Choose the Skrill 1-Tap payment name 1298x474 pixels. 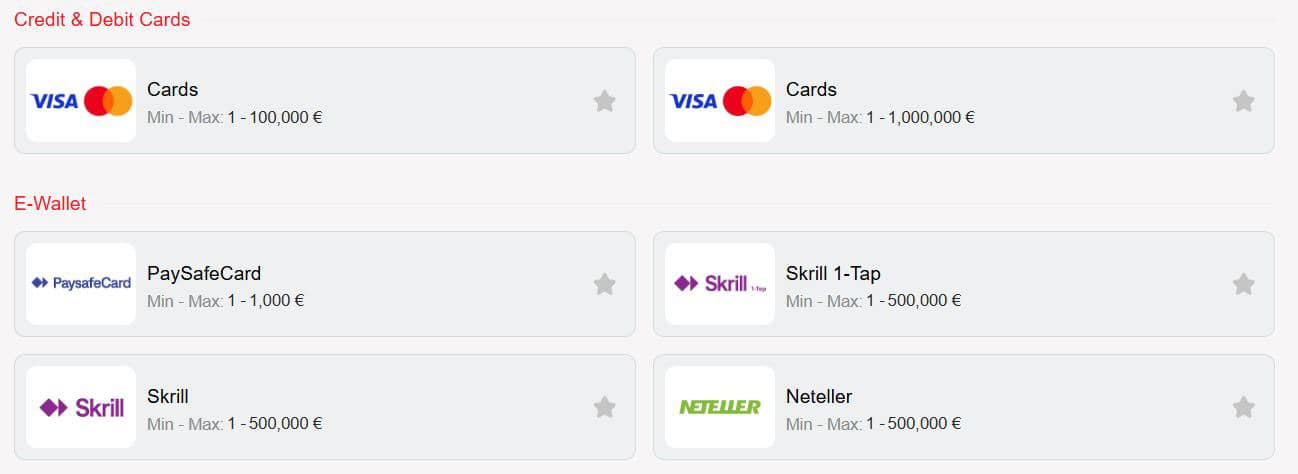833,273
